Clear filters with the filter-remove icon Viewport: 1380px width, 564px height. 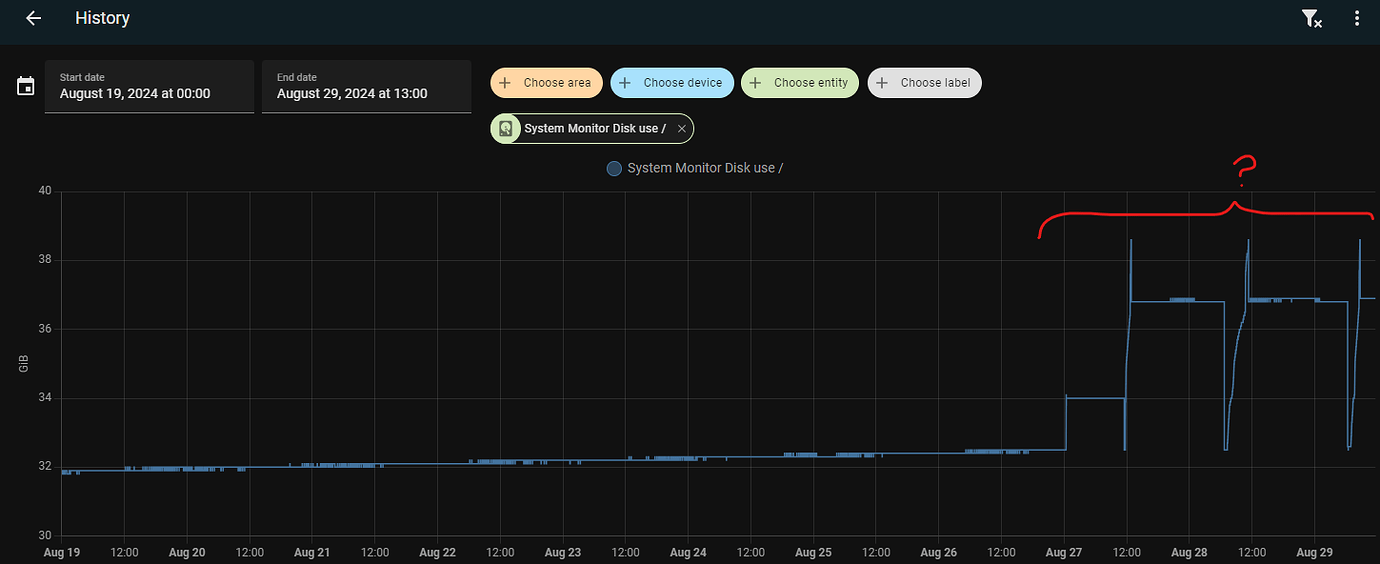(1311, 18)
